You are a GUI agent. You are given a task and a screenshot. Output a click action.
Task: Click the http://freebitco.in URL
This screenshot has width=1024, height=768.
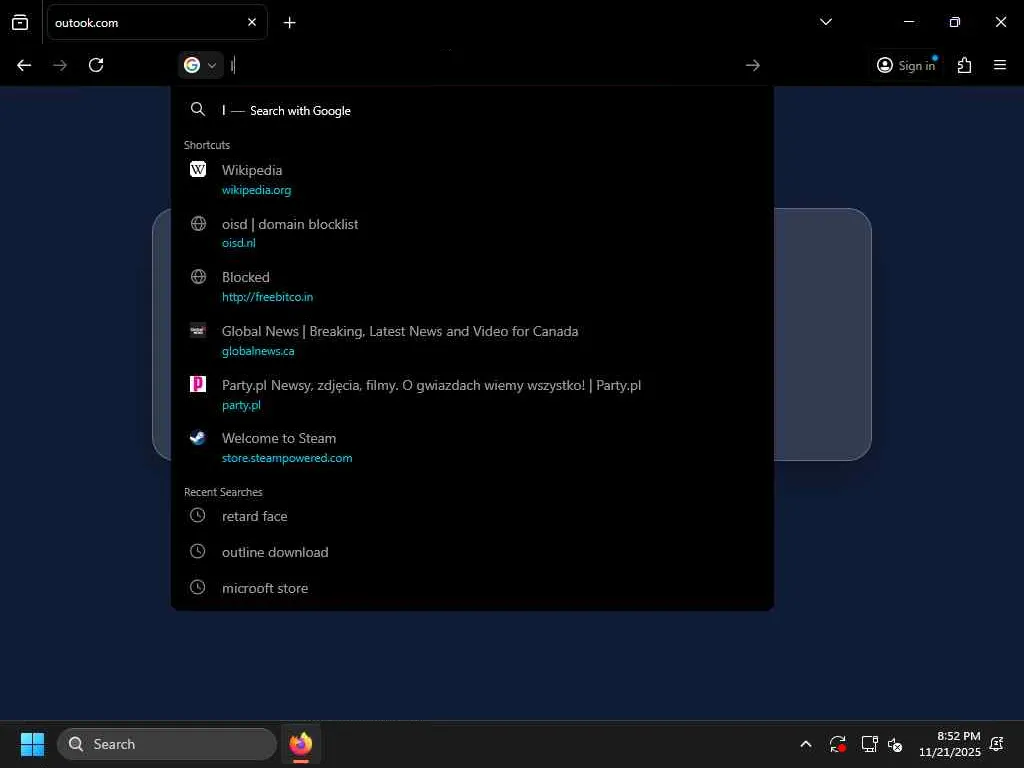coord(267,297)
